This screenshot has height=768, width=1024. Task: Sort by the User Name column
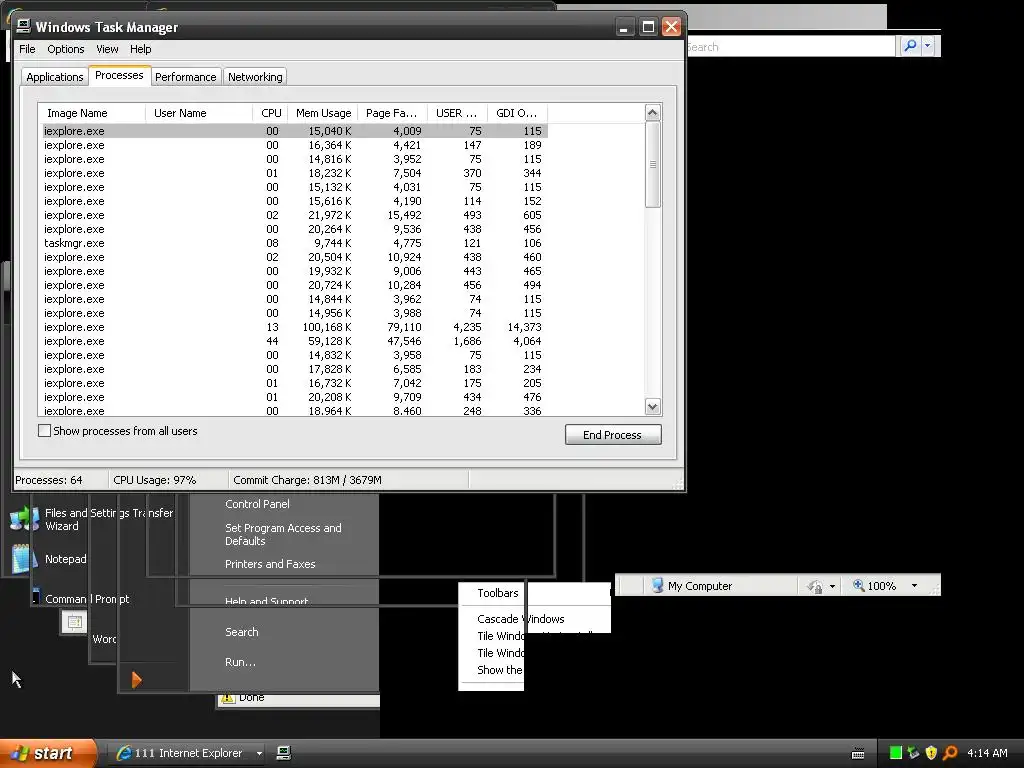click(199, 113)
